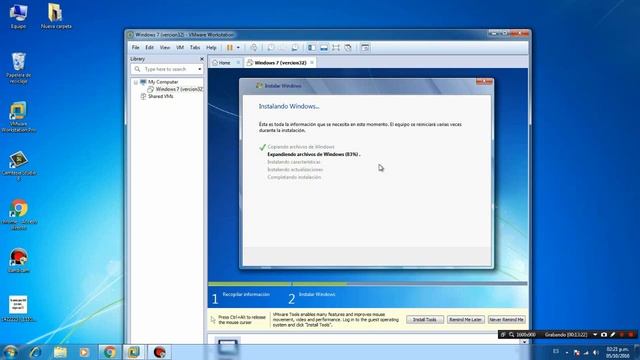Open the File menu in VMware

pos(136,48)
